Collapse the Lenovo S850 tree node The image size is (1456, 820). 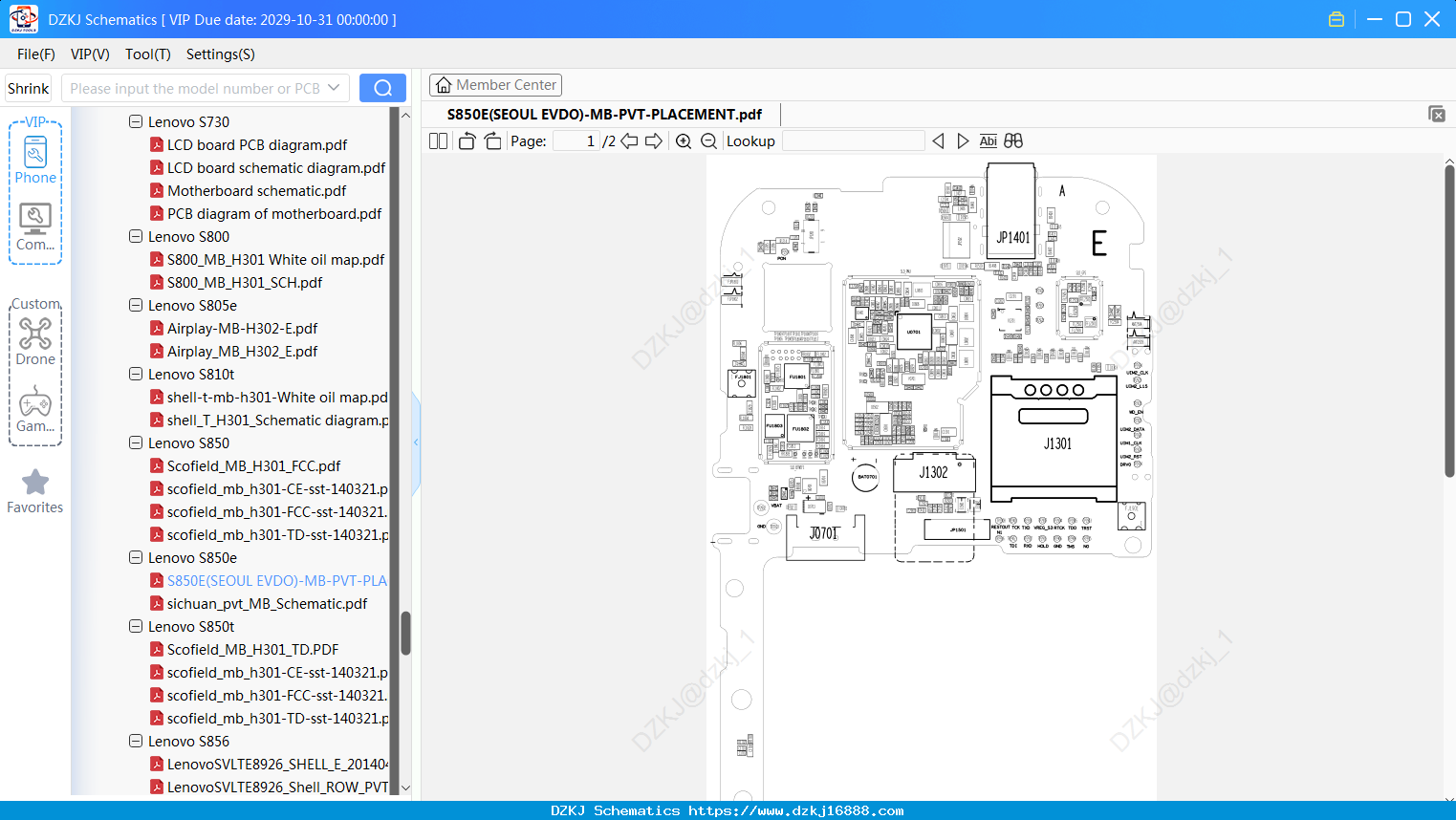pos(136,443)
